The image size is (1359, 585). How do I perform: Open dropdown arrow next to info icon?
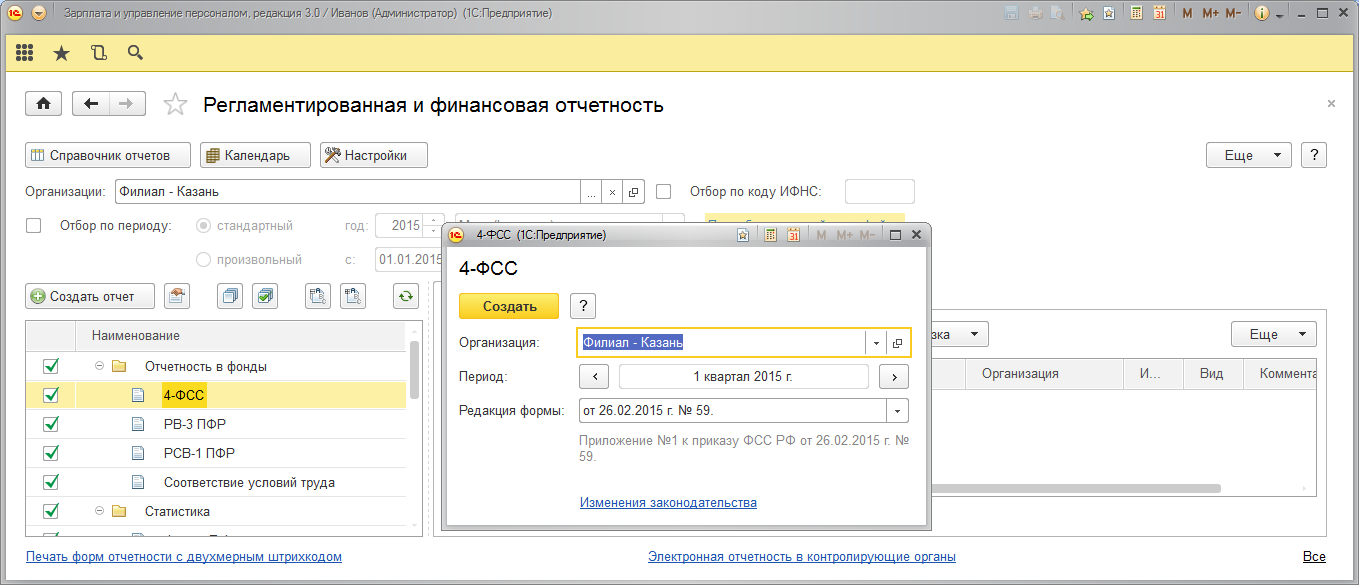click(1279, 14)
